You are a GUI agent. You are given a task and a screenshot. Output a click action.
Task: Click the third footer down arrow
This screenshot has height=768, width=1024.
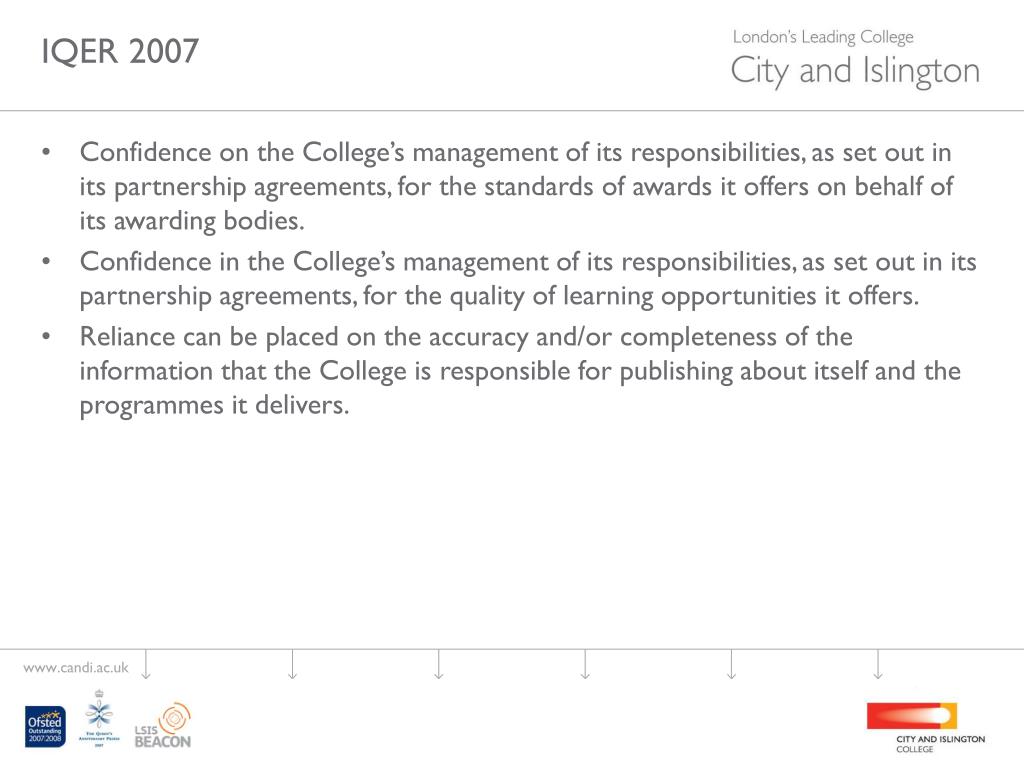(x=439, y=665)
